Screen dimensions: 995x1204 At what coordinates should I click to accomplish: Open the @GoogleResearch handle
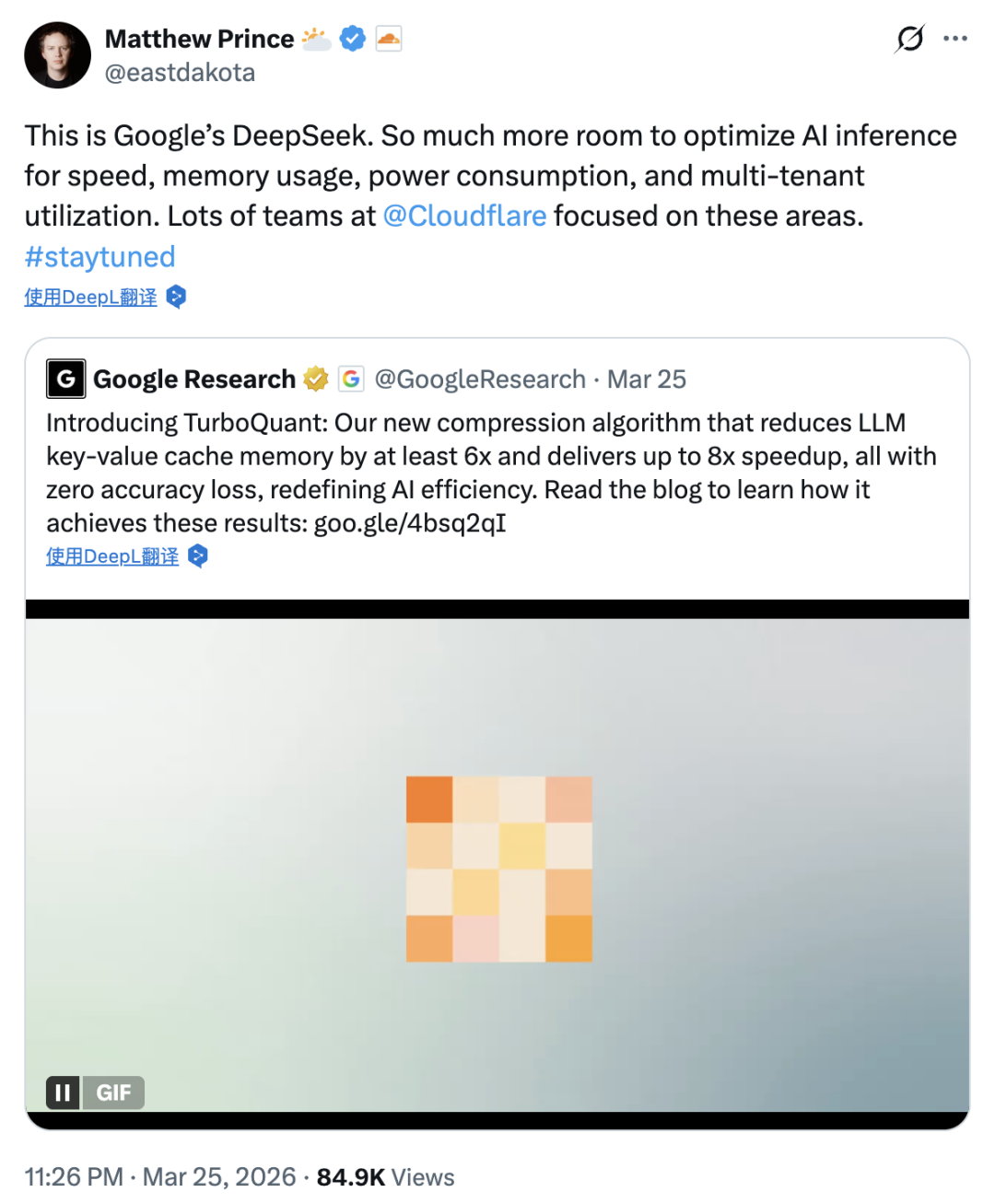tap(480, 380)
